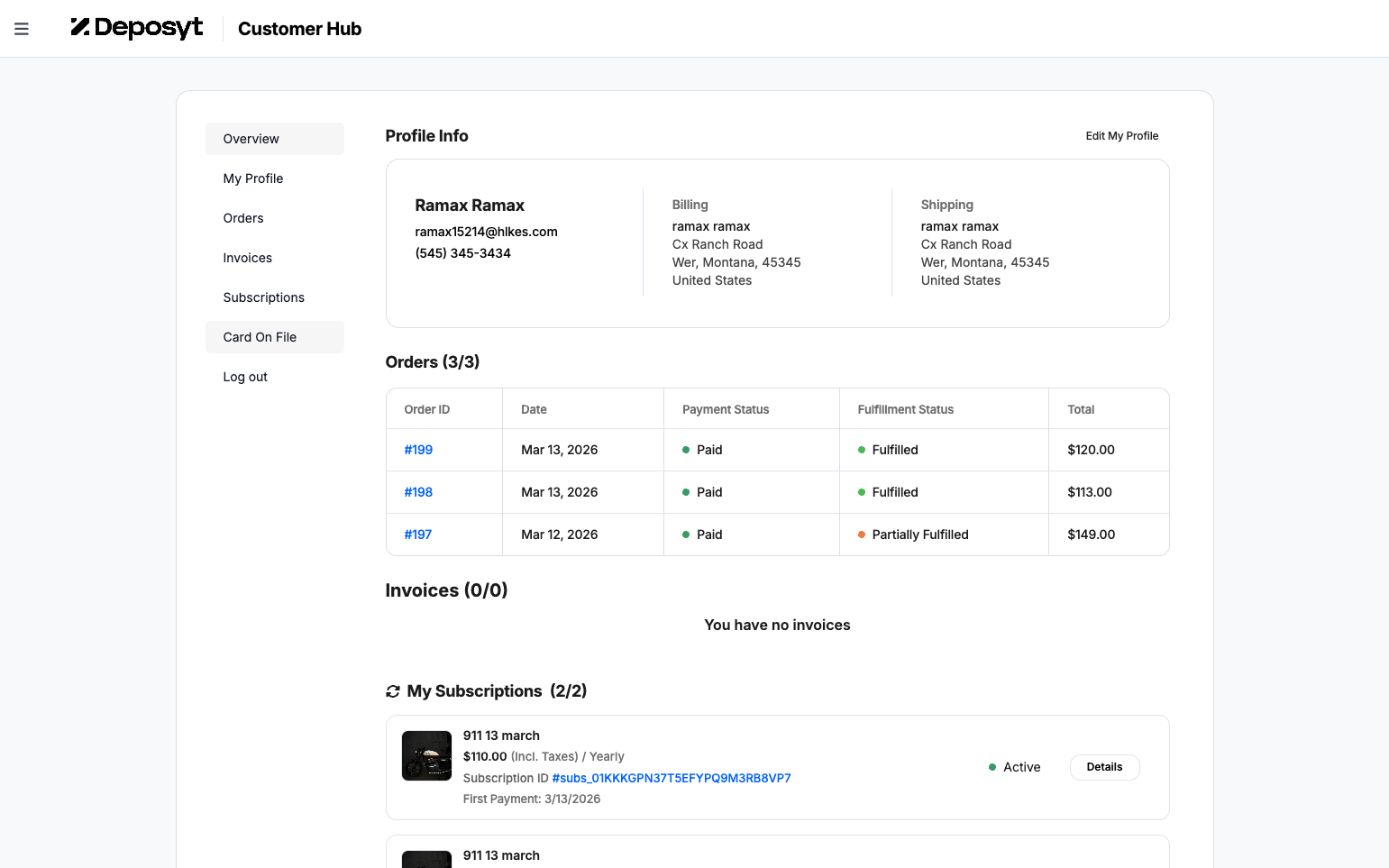Click the $113.00 order total
Viewport: 1389px width, 868px height.
(1090, 492)
